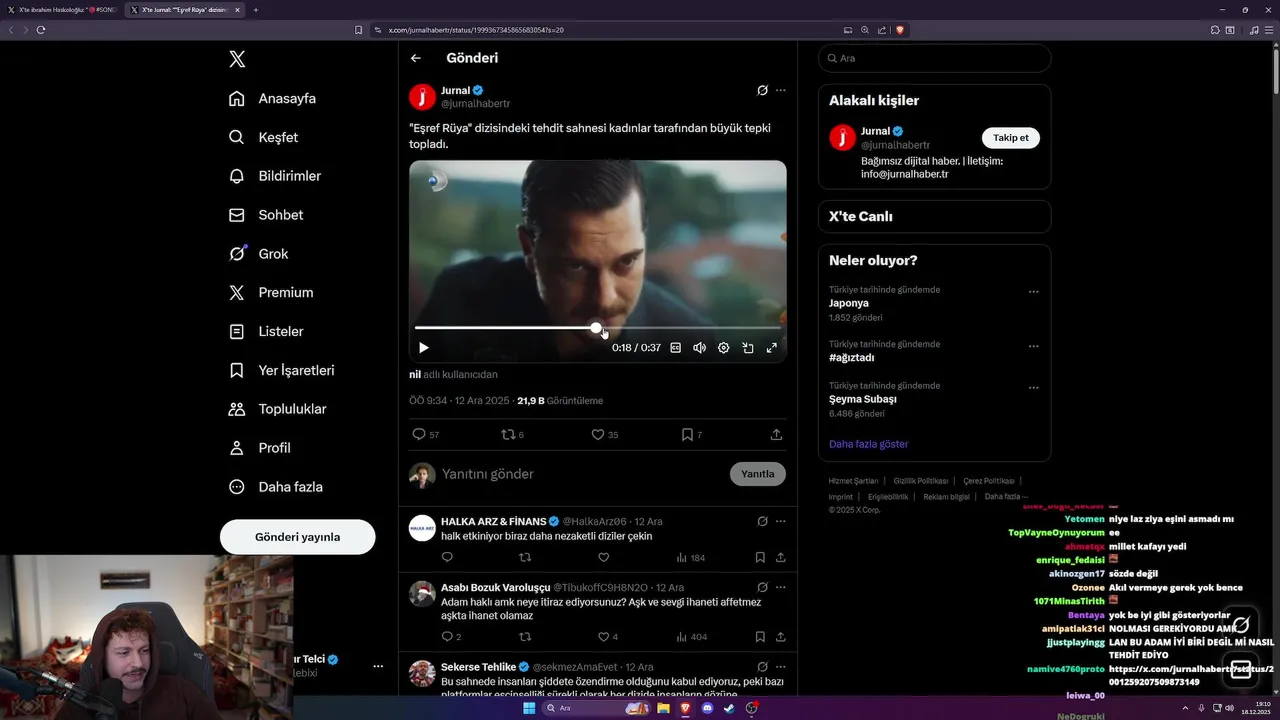Bookmark the HALKA ARZ & FİNANS reply
This screenshot has width=1280, height=720.
click(760, 558)
